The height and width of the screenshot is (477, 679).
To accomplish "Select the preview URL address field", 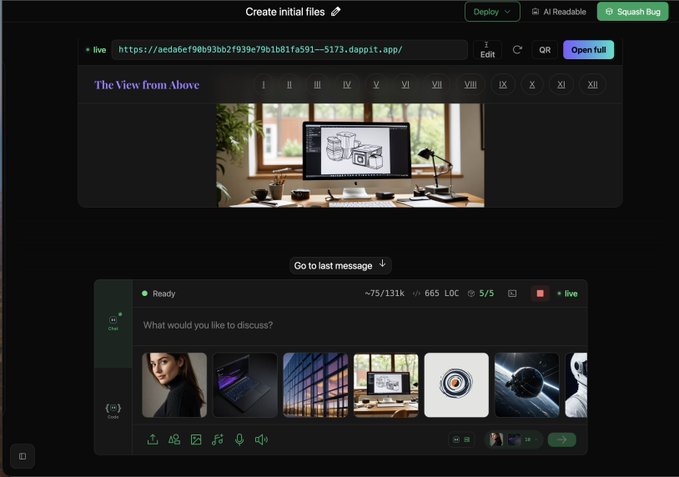I will point(289,50).
